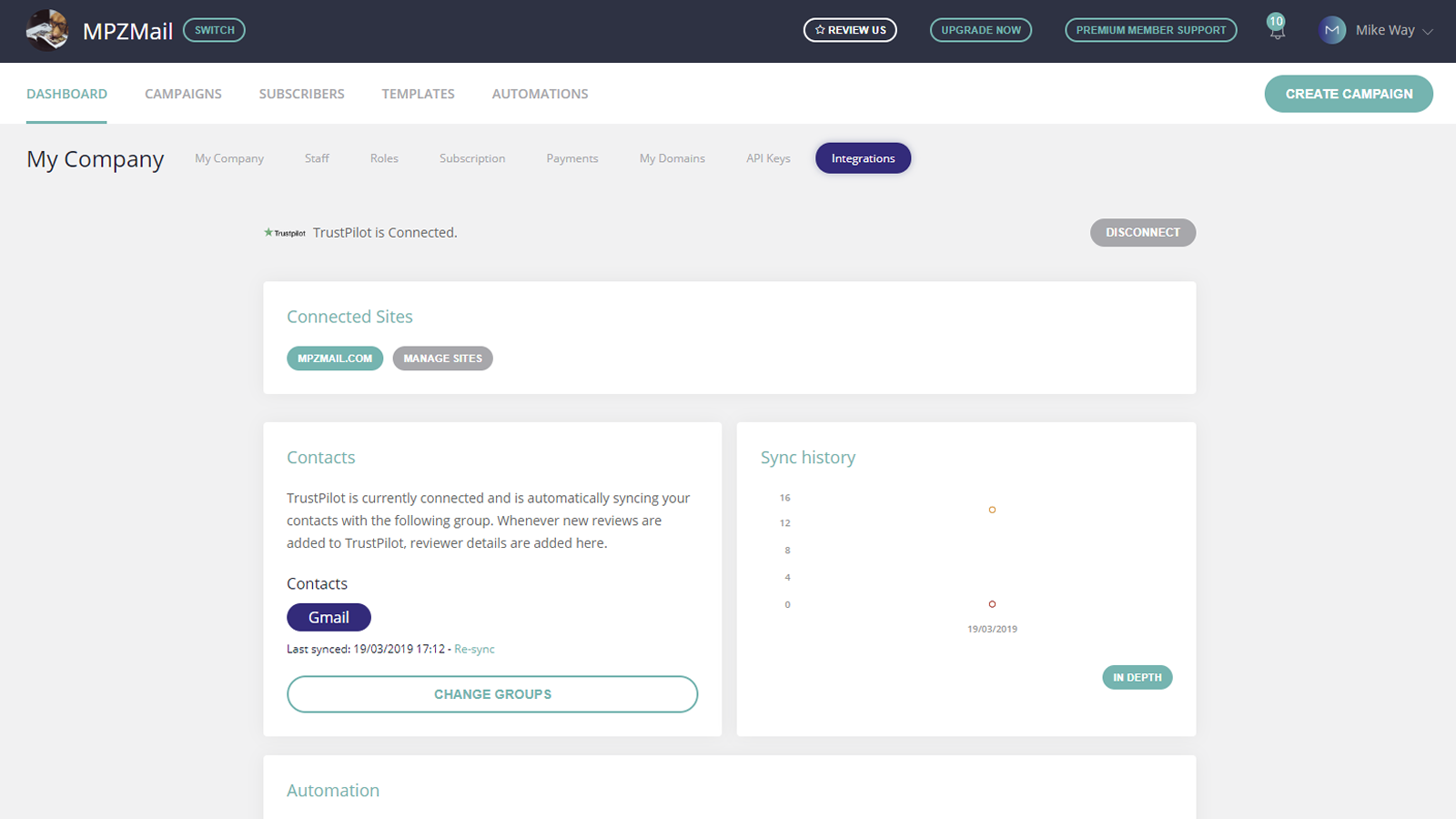Open the In Depth sync history
The height and width of the screenshot is (819, 1456).
[1137, 677]
